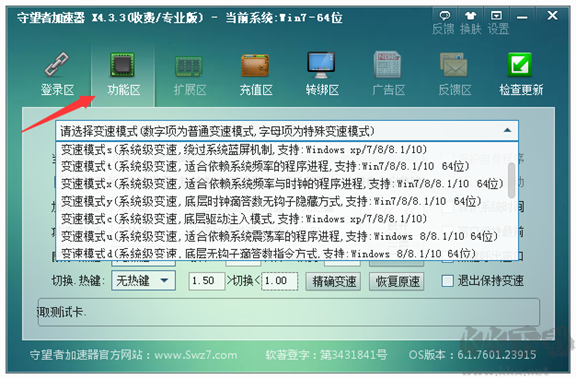Click the www.Swz7.com website text

coord(196,355)
